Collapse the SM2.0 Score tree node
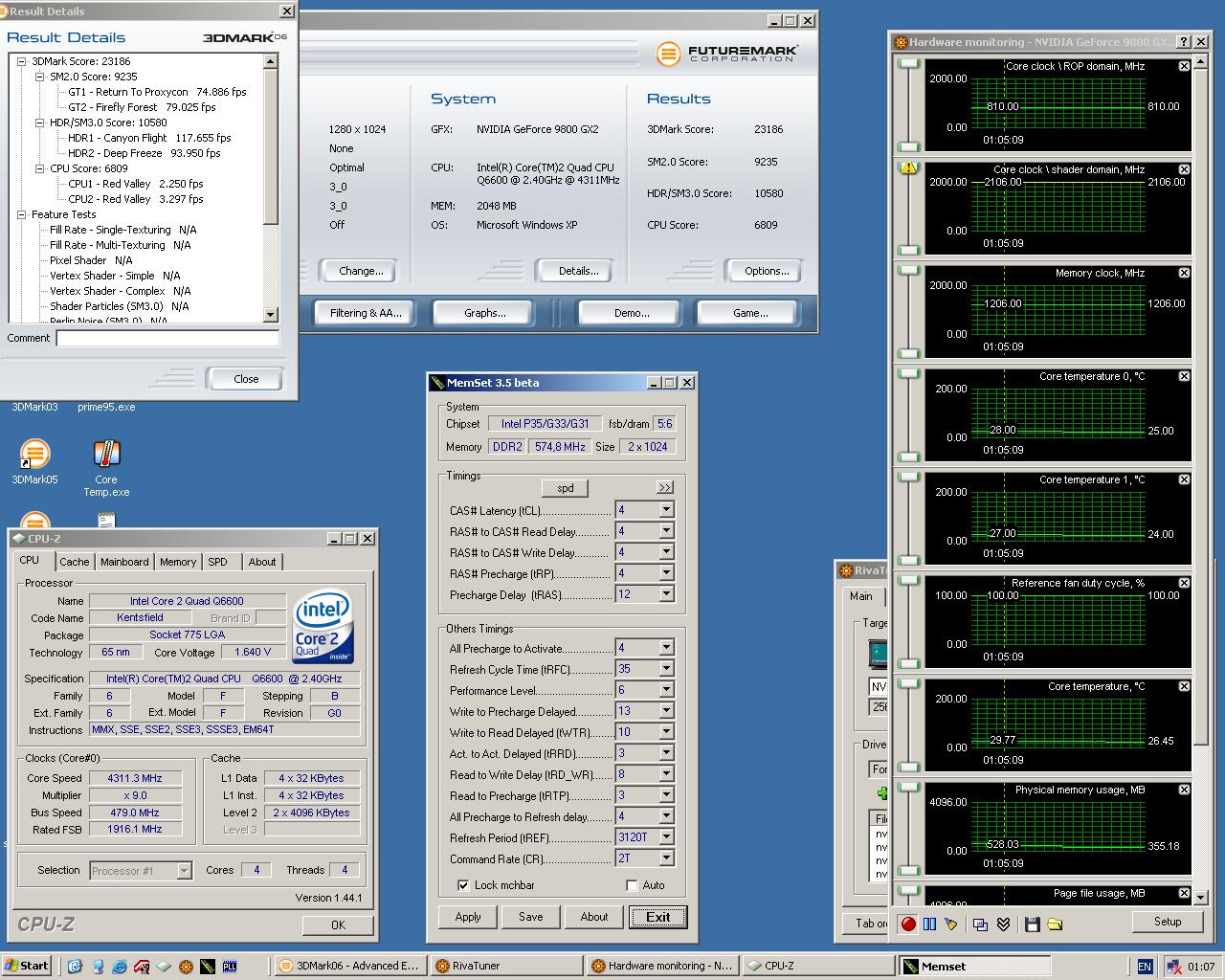 click(x=40, y=77)
